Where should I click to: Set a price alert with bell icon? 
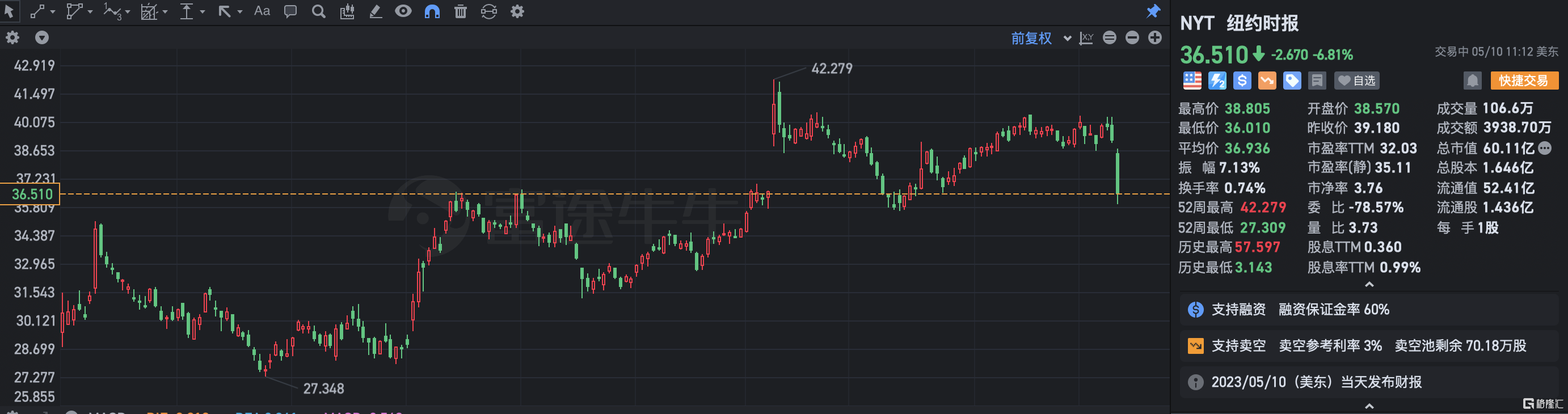(1472, 81)
